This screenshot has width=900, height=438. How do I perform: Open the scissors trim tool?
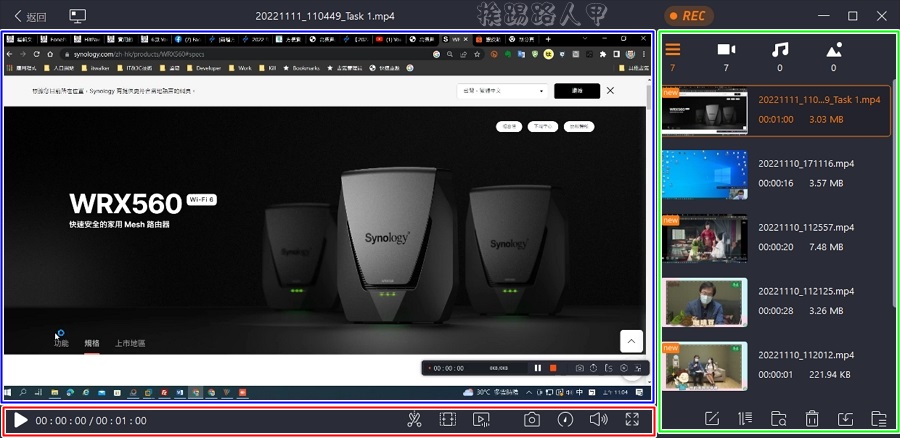coord(415,420)
